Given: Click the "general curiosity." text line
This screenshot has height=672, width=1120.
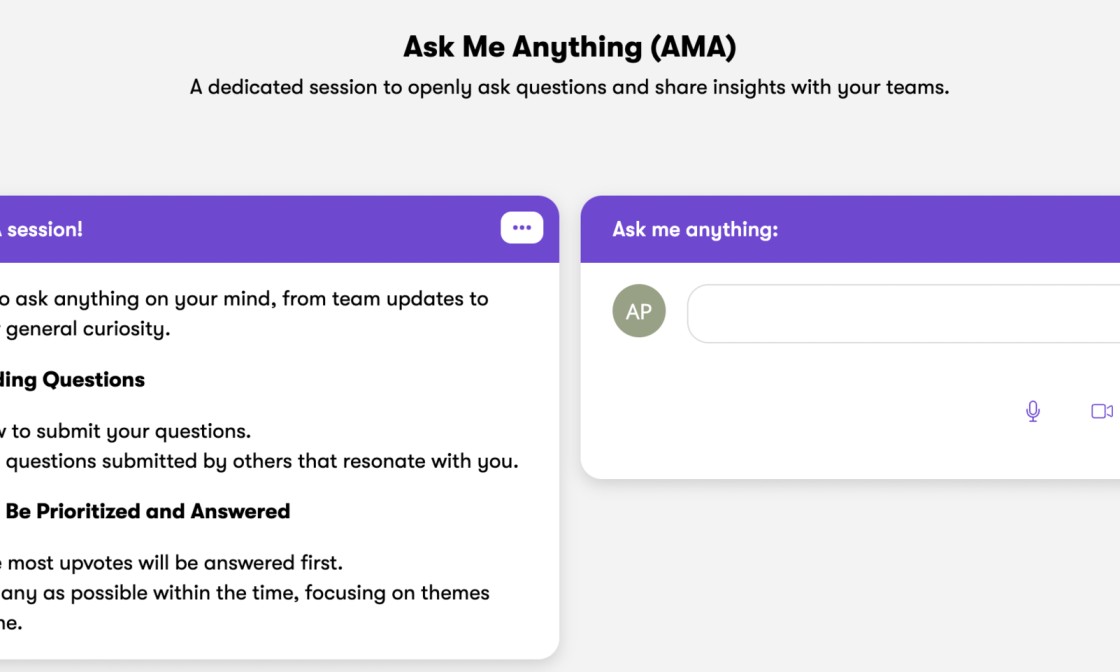Looking at the screenshot, I should [88, 329].
